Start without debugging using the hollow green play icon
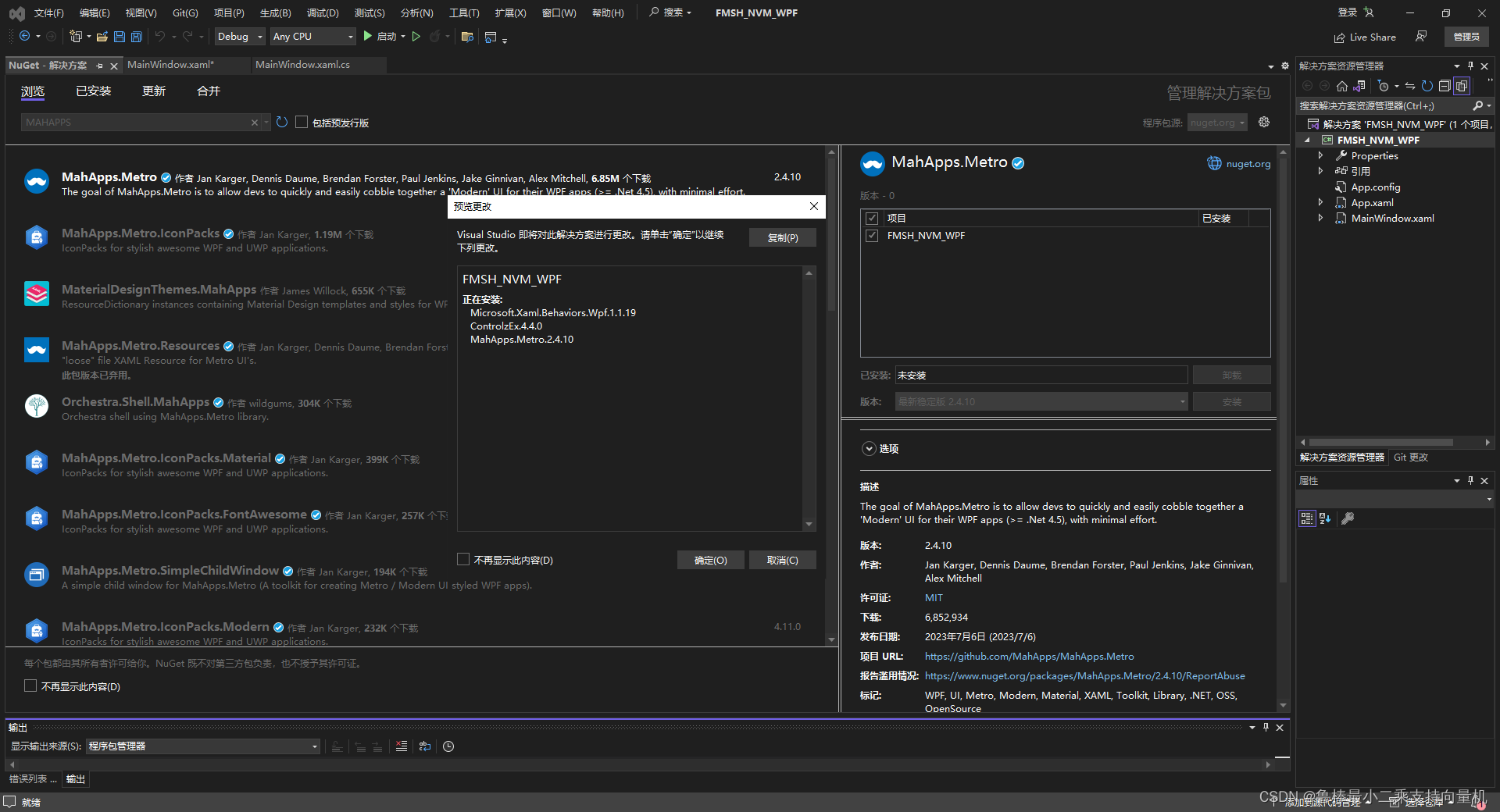 click(x=416, y=37)
